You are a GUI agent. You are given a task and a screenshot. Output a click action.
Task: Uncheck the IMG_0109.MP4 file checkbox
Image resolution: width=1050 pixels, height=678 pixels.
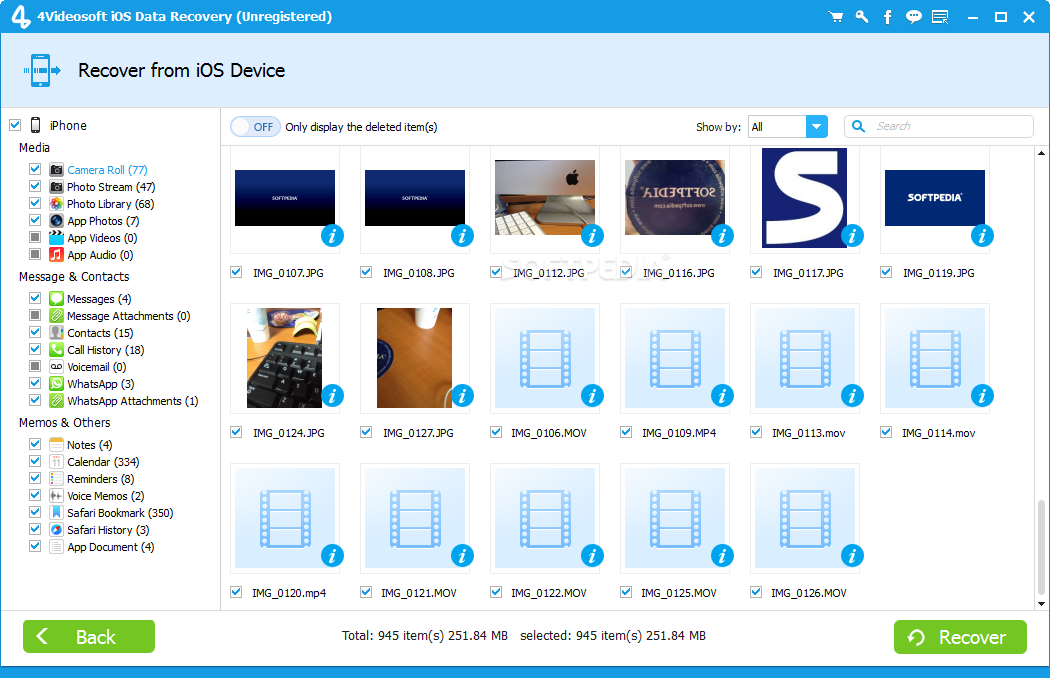[626, 432]
